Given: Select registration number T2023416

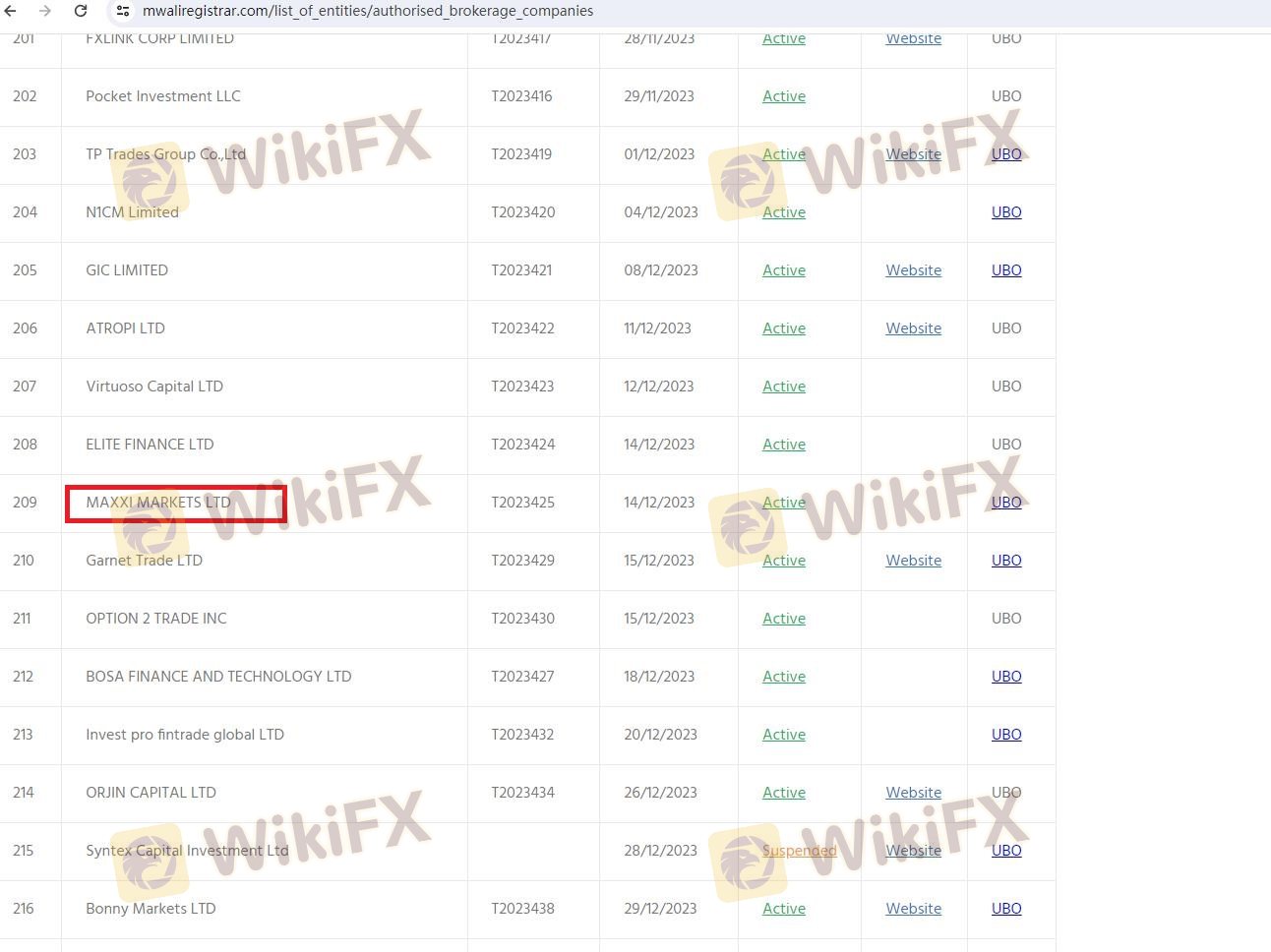Looking at the screenshot, I should click(x=522, y=96).
